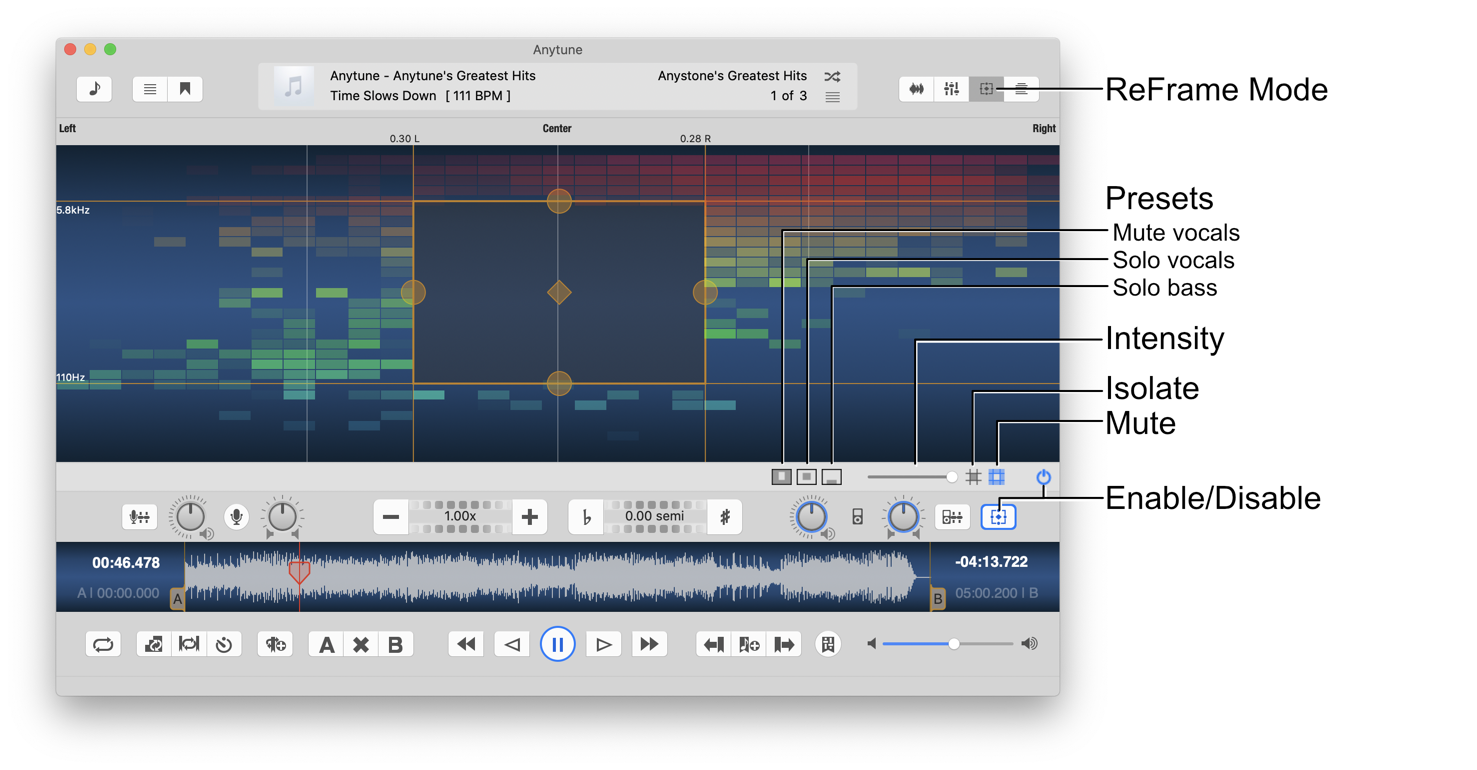Click the loop-with-note icon button
1477x770 pixels.
tap(154, 645)
